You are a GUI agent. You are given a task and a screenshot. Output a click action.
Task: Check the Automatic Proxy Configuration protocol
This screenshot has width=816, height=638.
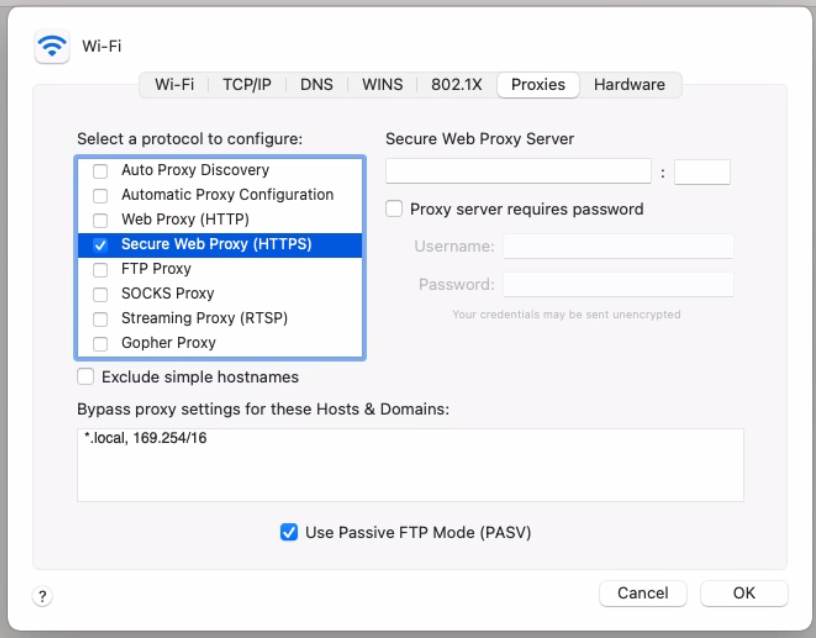pos(100,196)
